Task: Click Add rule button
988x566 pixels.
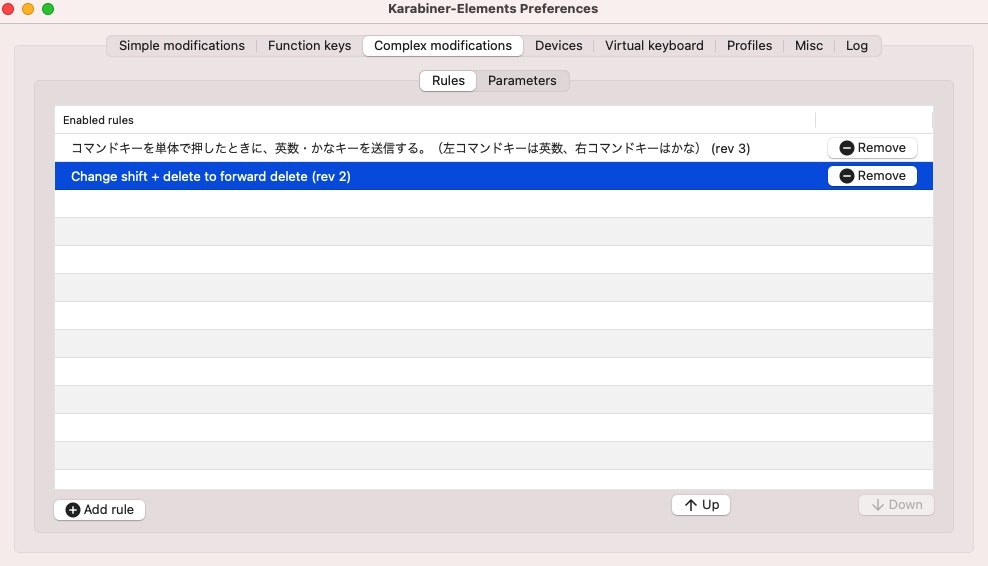Action: click(x=100, y=510)
